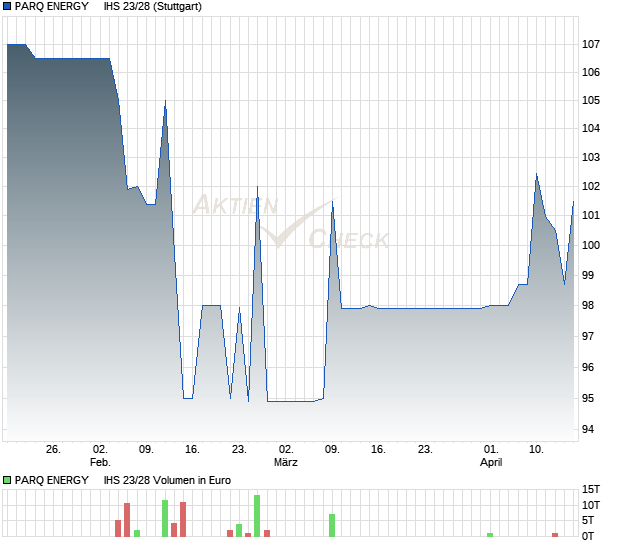Click the 107 price axis label
Image resolution: width=620 pixels, height=546 pixels.
(x=590, y=44)
